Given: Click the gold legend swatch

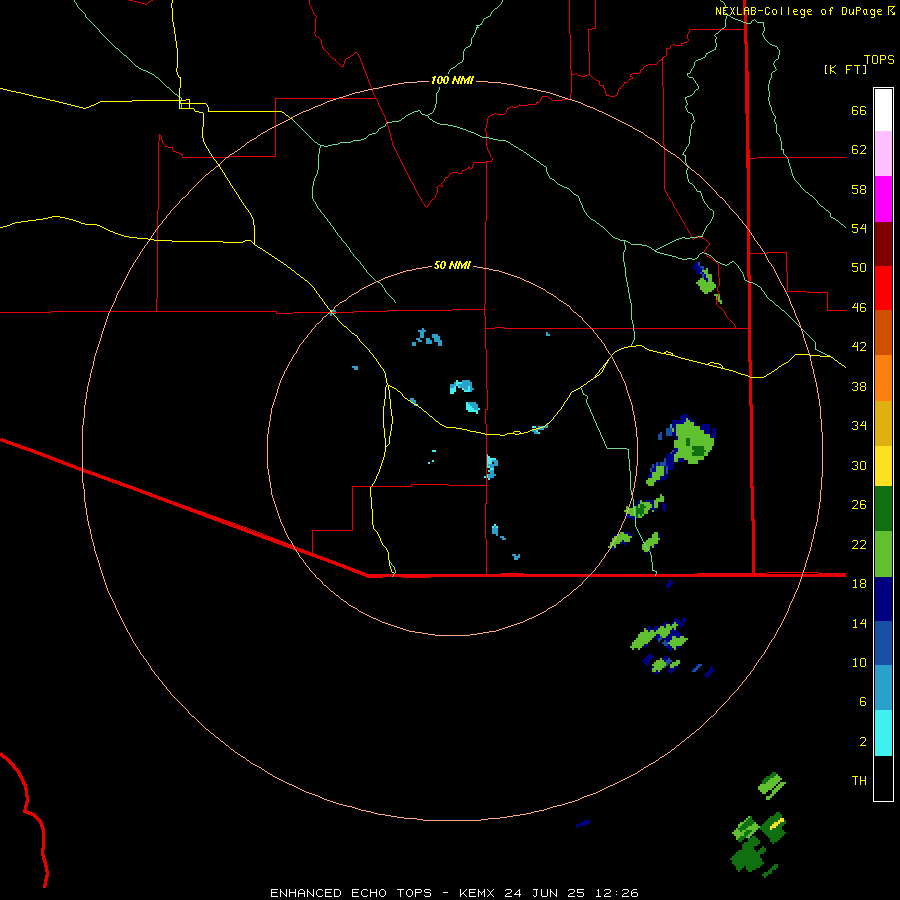Looking at the screenshot, I should [883, 423].
